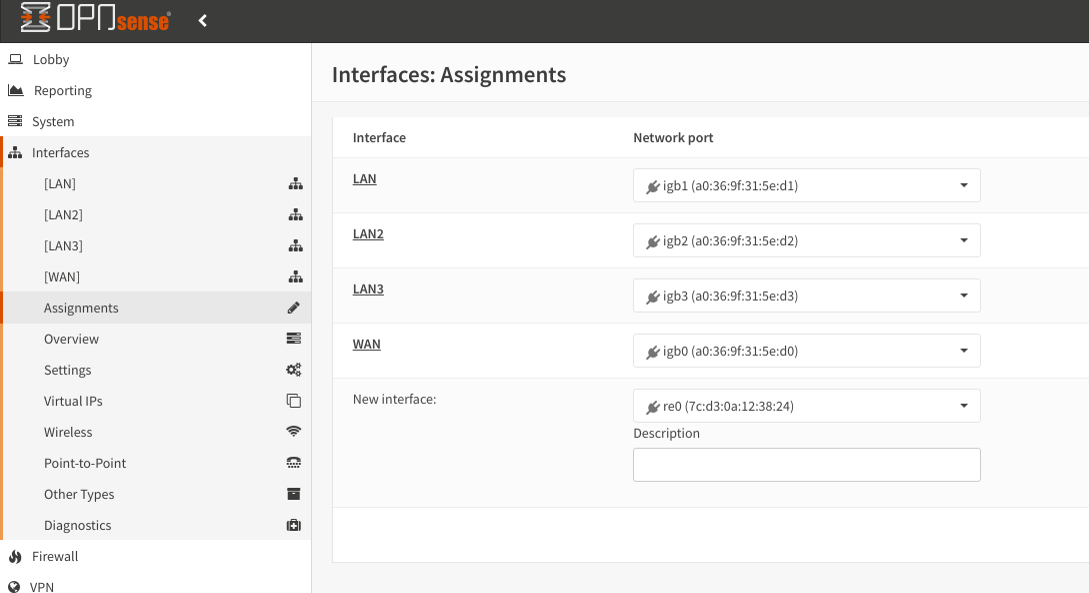Open LAN network port dropdown (igb1)
The height and width of the screenshot is (593, 1089).
pyautogui.click(x=806, y=185)
